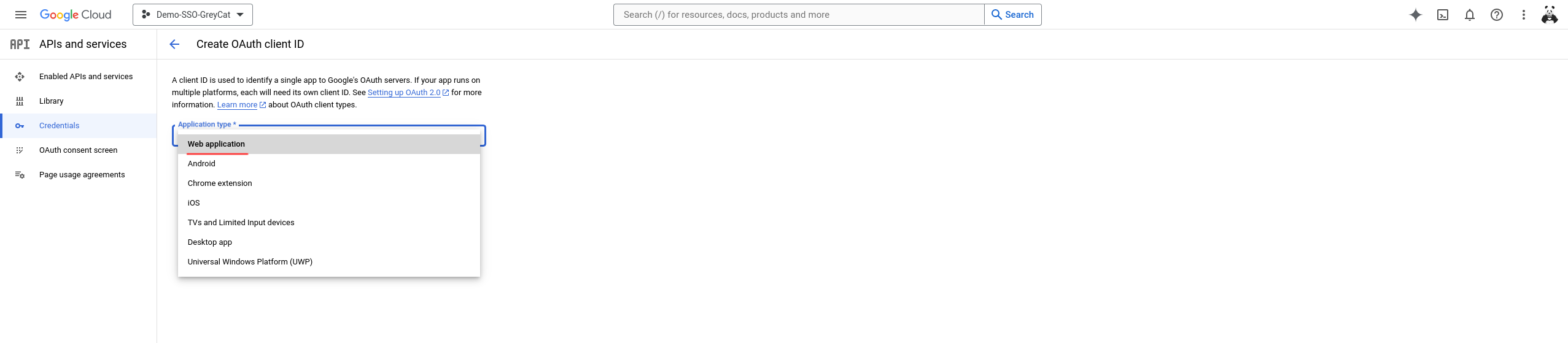Open Enabled APIs and services

point(79,77)
